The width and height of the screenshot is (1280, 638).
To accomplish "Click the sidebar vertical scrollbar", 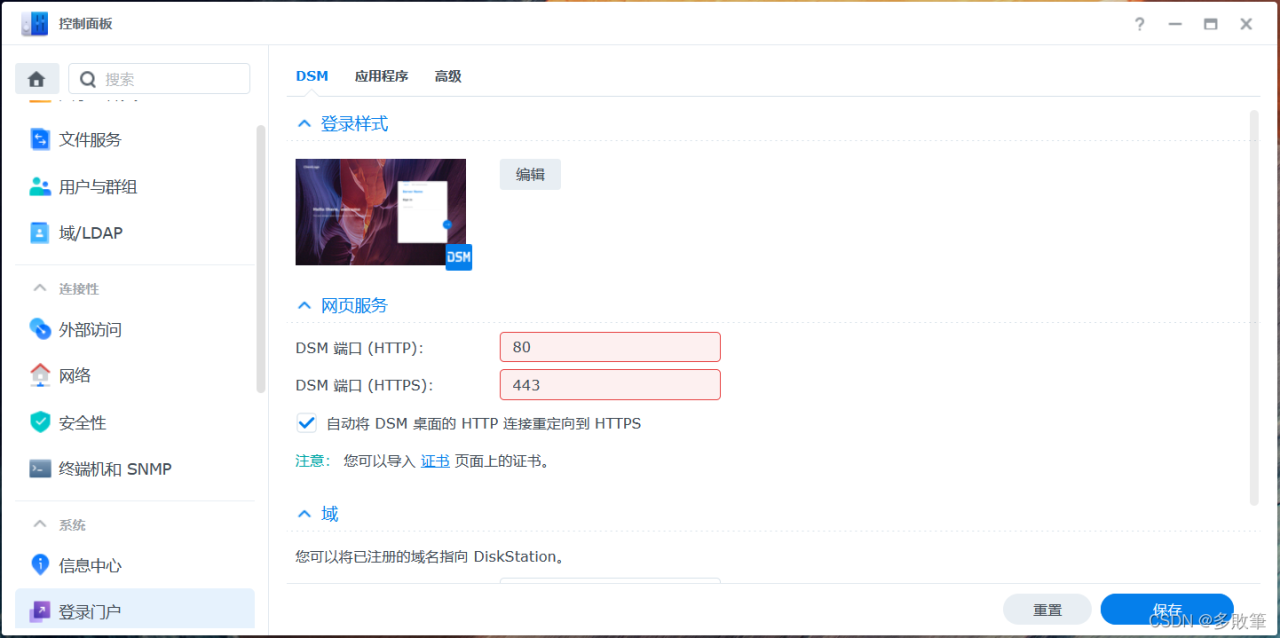I will pyautogui.click(x=261, y=258).
